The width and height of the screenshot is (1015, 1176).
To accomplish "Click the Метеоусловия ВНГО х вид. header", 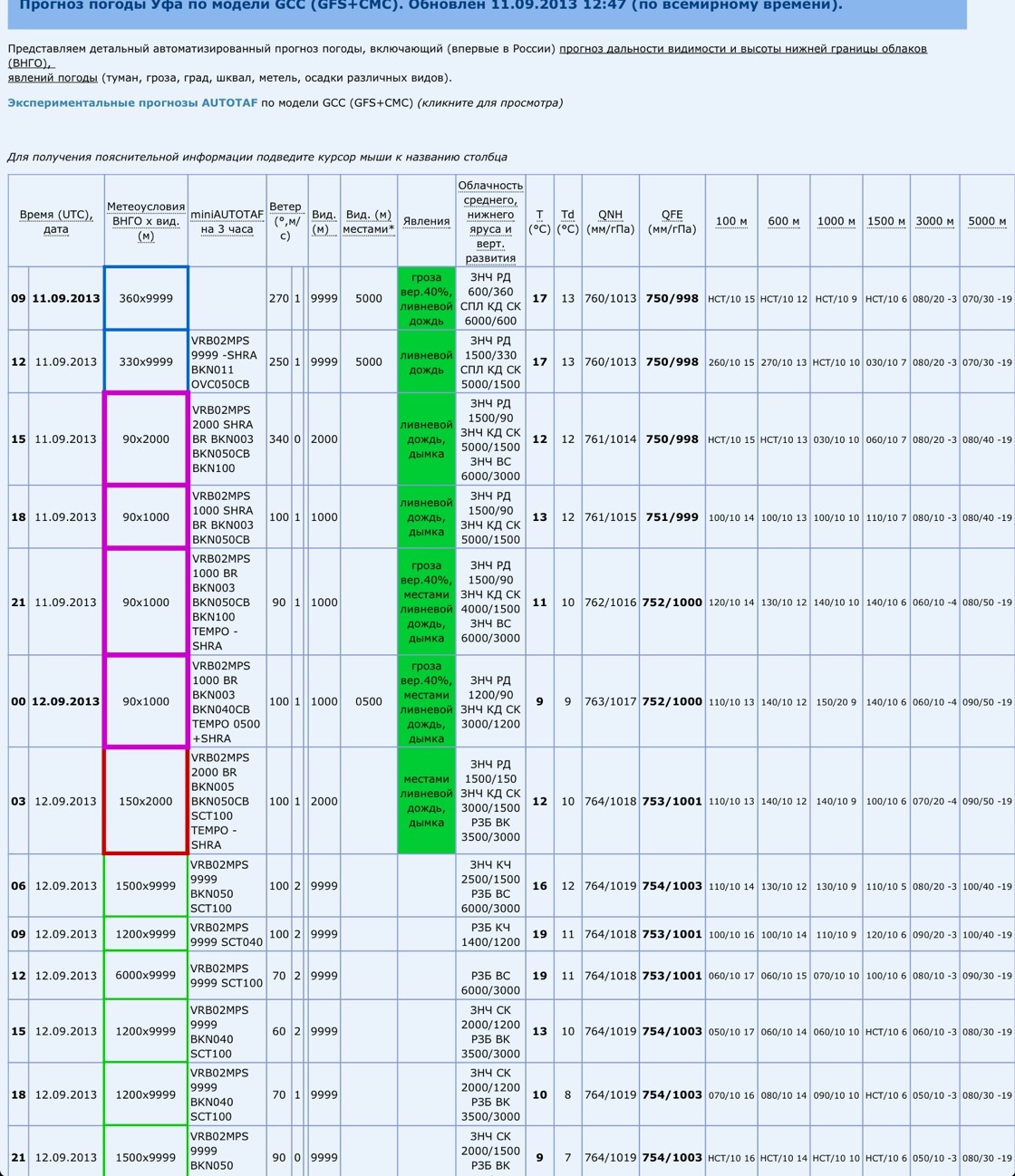I will click(x=146, y=222).
